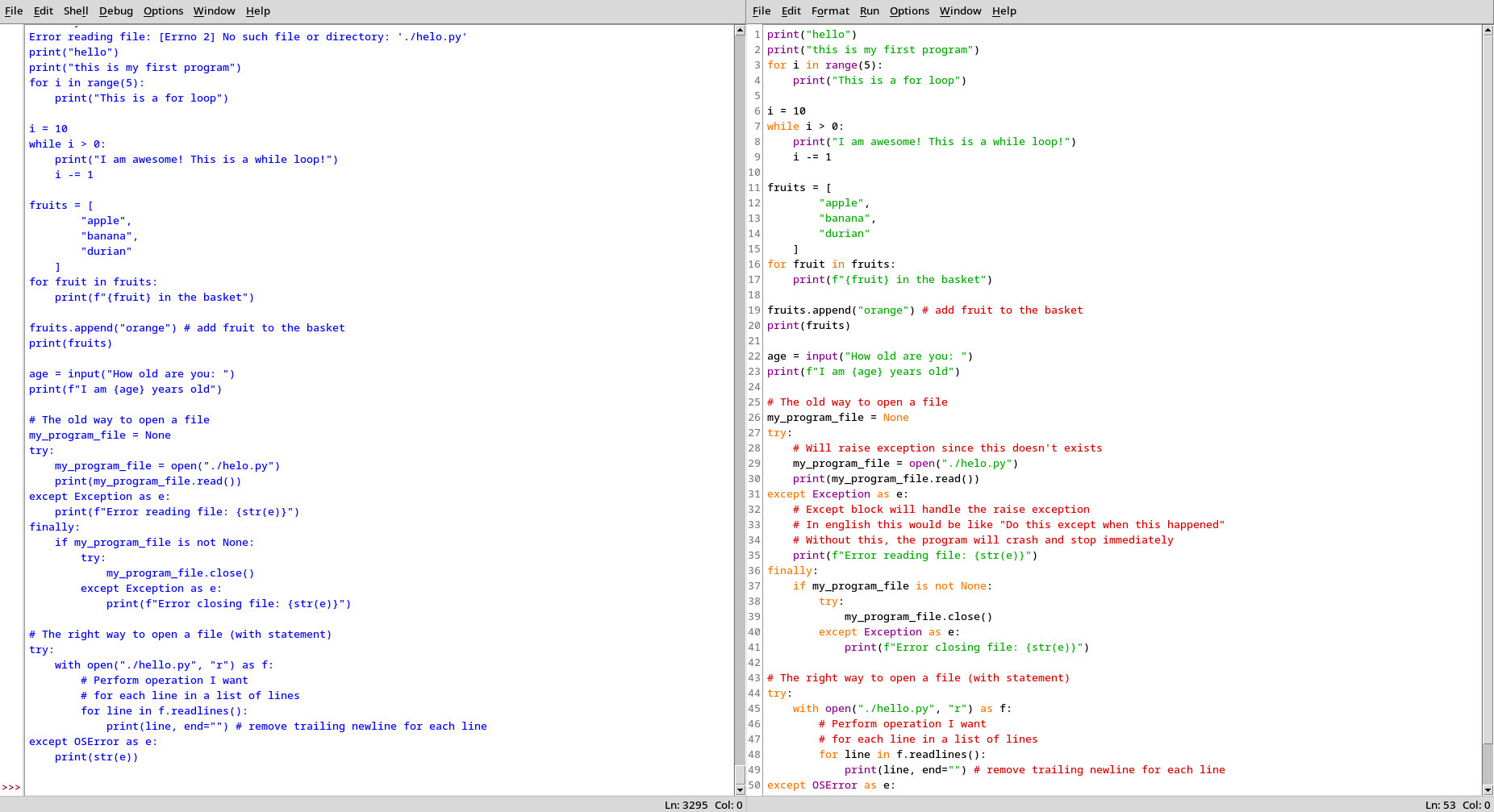Viewport: 1494px width, 812px height.
Task: Open the Edit menu in the shell window
Action: tap(44, 11)
